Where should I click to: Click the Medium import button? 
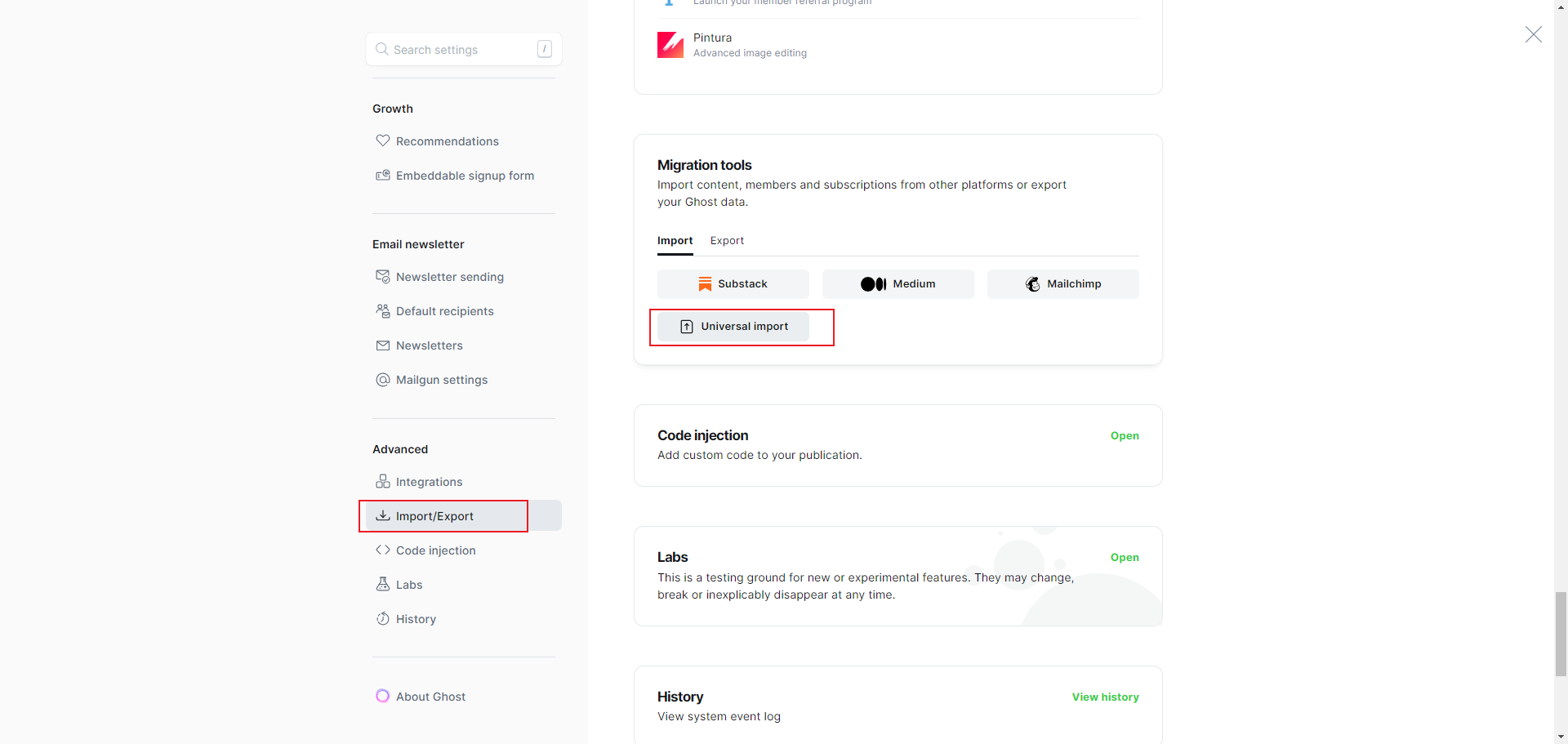898,283
